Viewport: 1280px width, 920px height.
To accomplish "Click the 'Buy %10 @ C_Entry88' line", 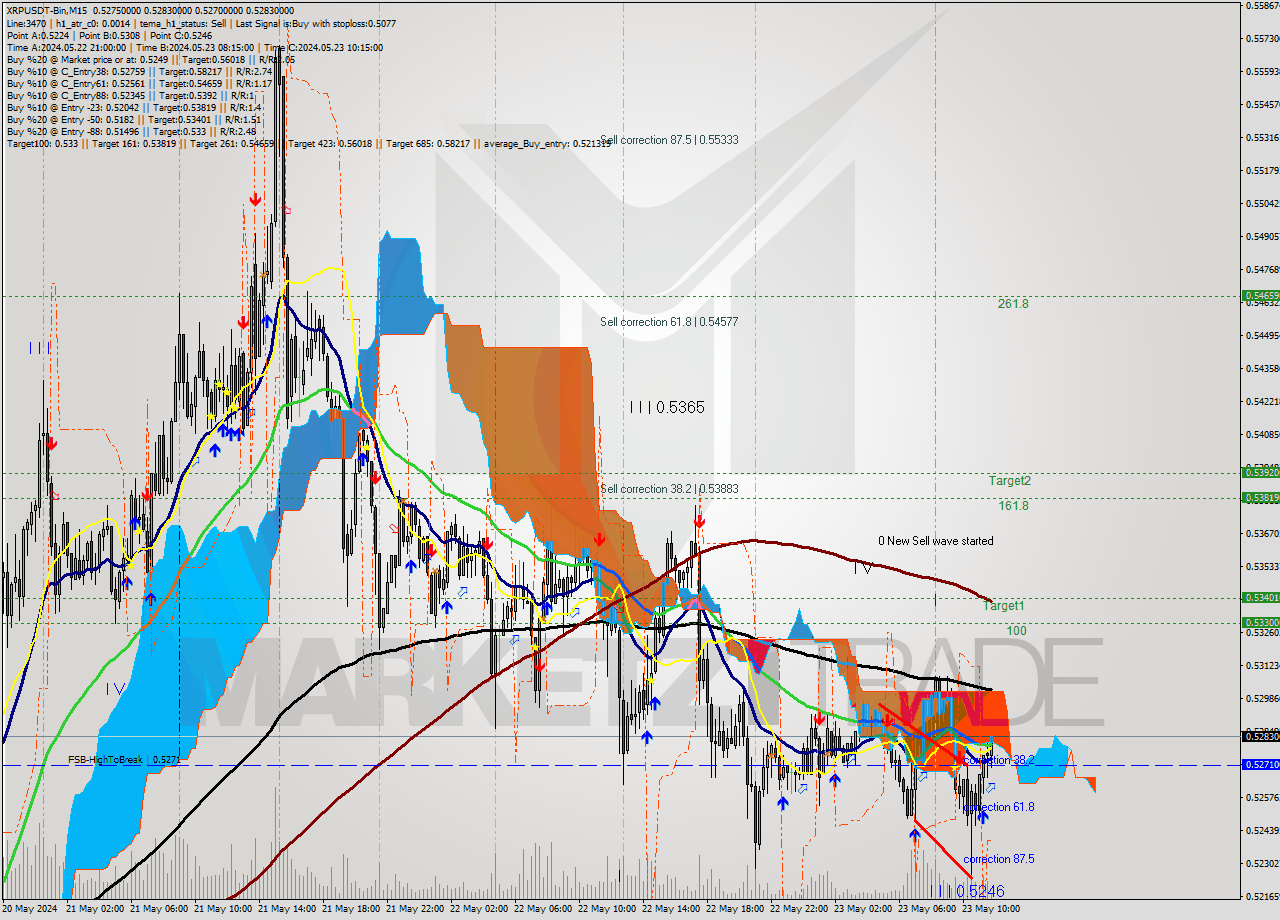I will pyautogui.click(x=131, y=95).
